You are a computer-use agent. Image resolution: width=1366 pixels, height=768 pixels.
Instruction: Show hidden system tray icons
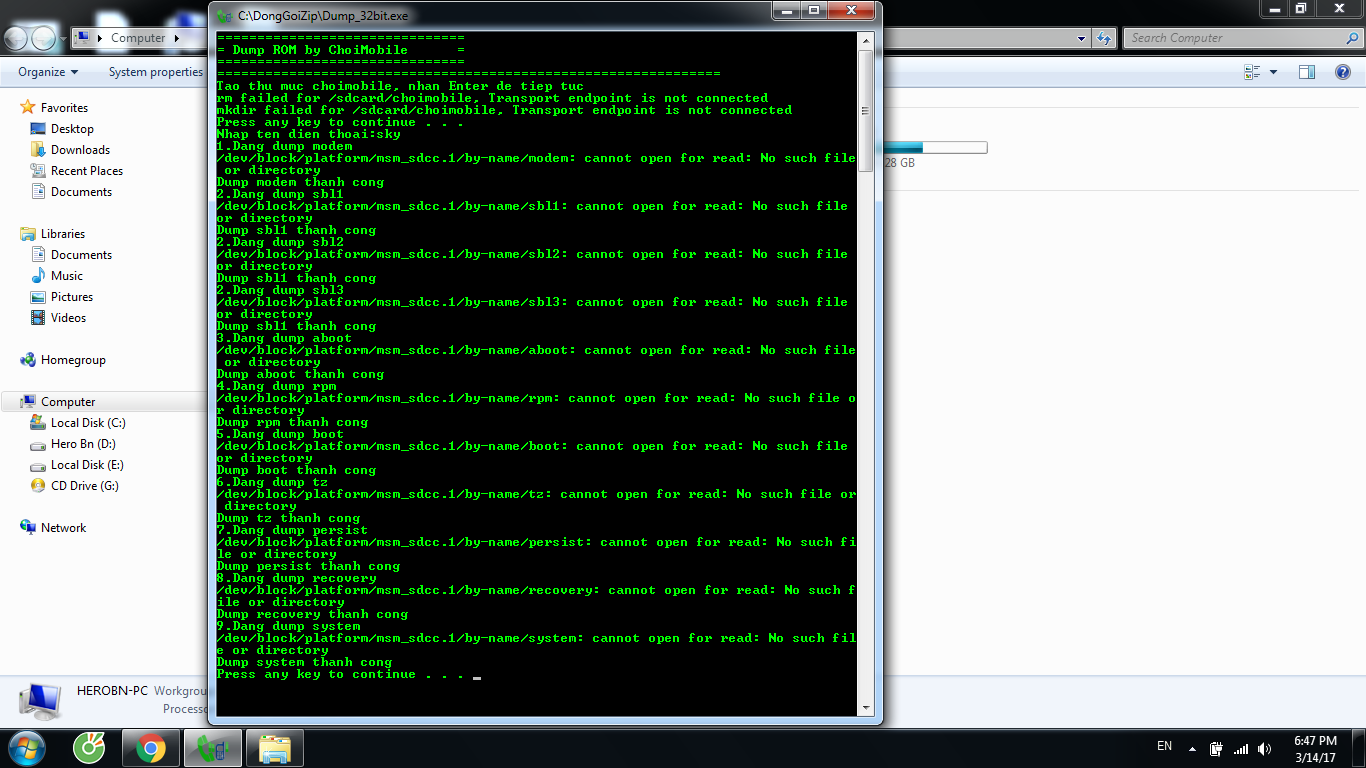click(x=1192, y=748)
